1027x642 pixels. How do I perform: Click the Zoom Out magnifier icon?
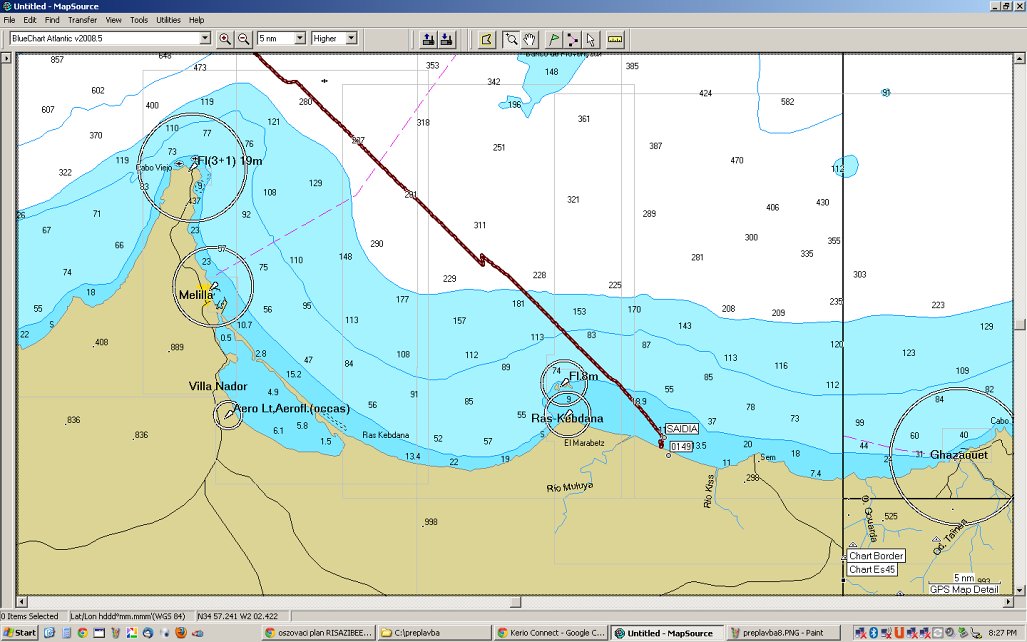pyautogui.click(x=243, y=39)
